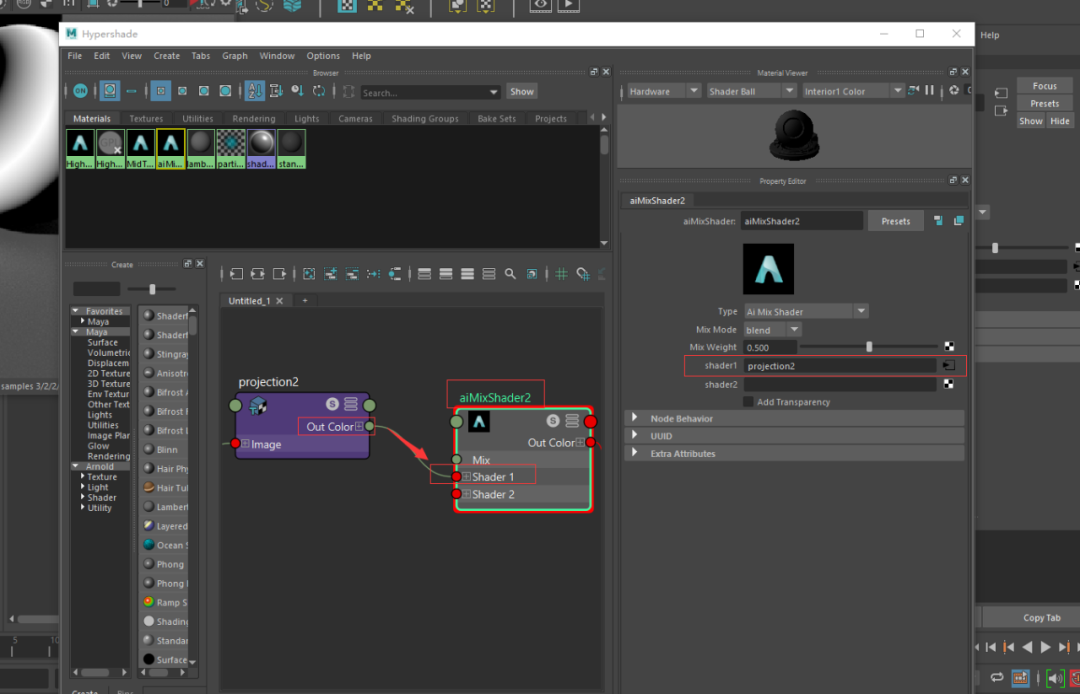Toggle the Browser ON swatch-update icon
1080x694 pixels.
[x=81, y=91]
